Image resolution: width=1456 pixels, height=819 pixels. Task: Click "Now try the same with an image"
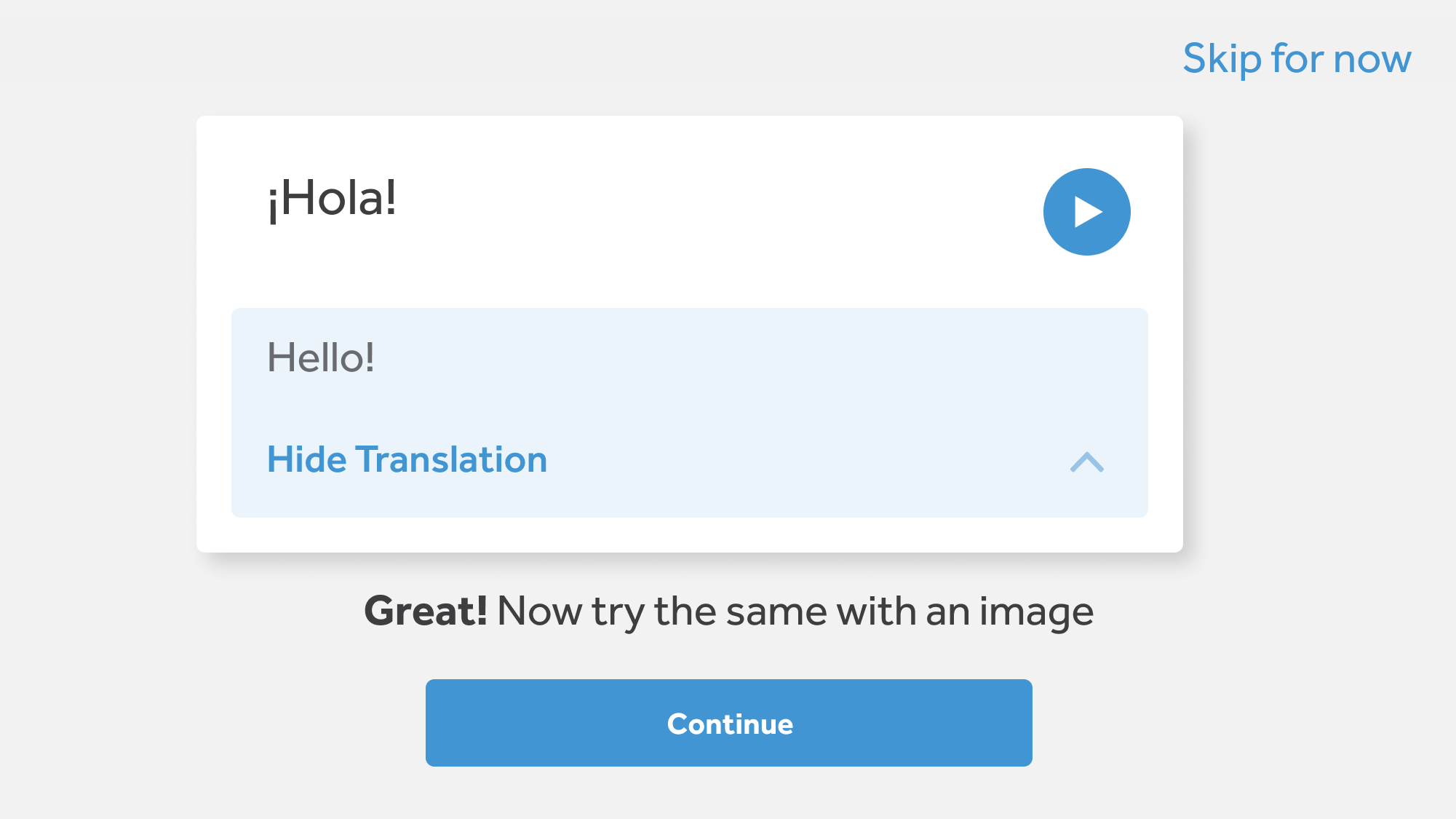pyautogui.click(x=795, y=611)
